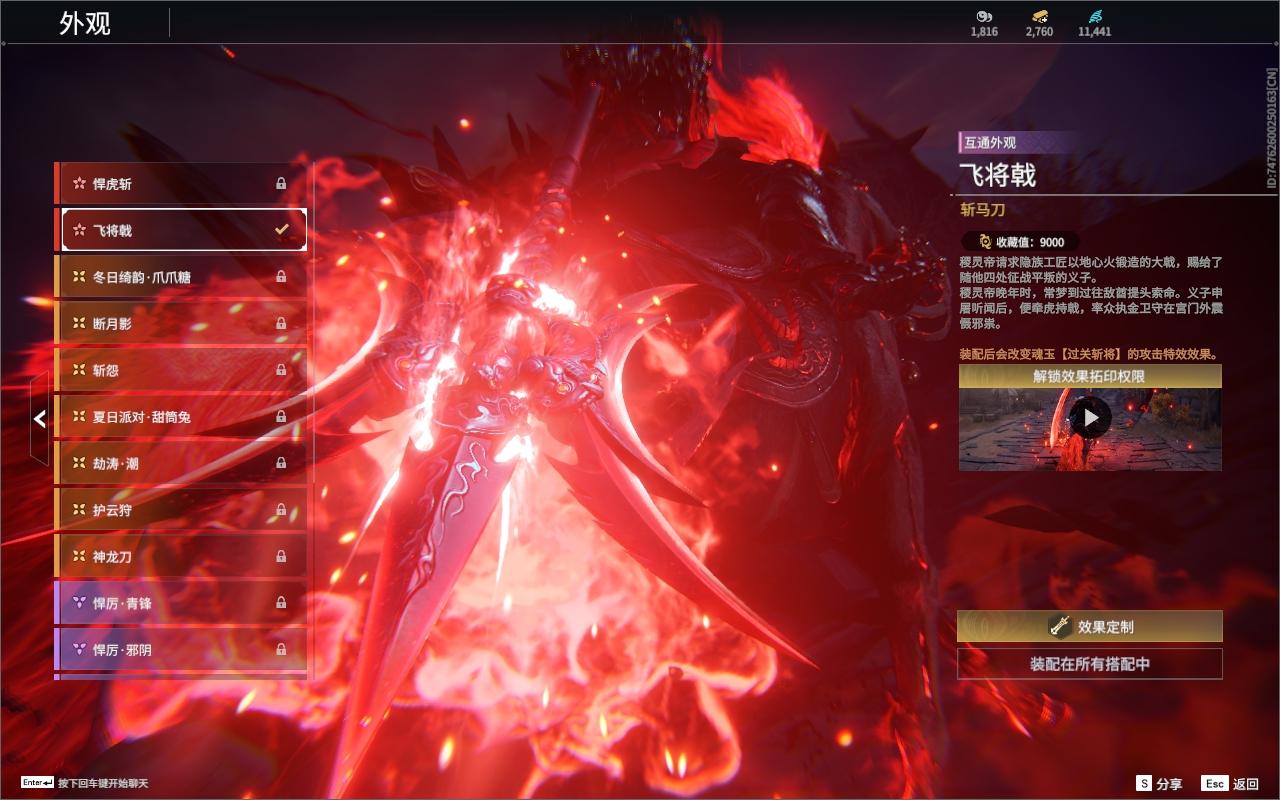This screenshot has height=800, width=1280.
Task: Click 装配在所有搭配中 button
Action: click(1090, 664)
